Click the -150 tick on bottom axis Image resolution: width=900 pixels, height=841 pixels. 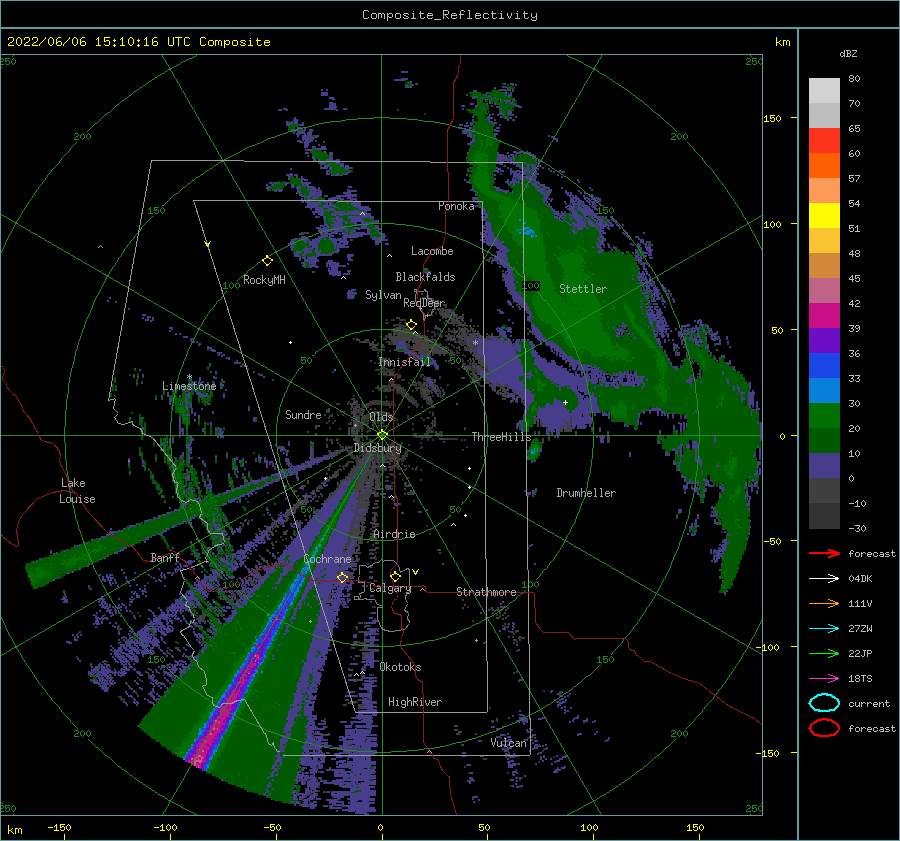(x=59, y=827)
